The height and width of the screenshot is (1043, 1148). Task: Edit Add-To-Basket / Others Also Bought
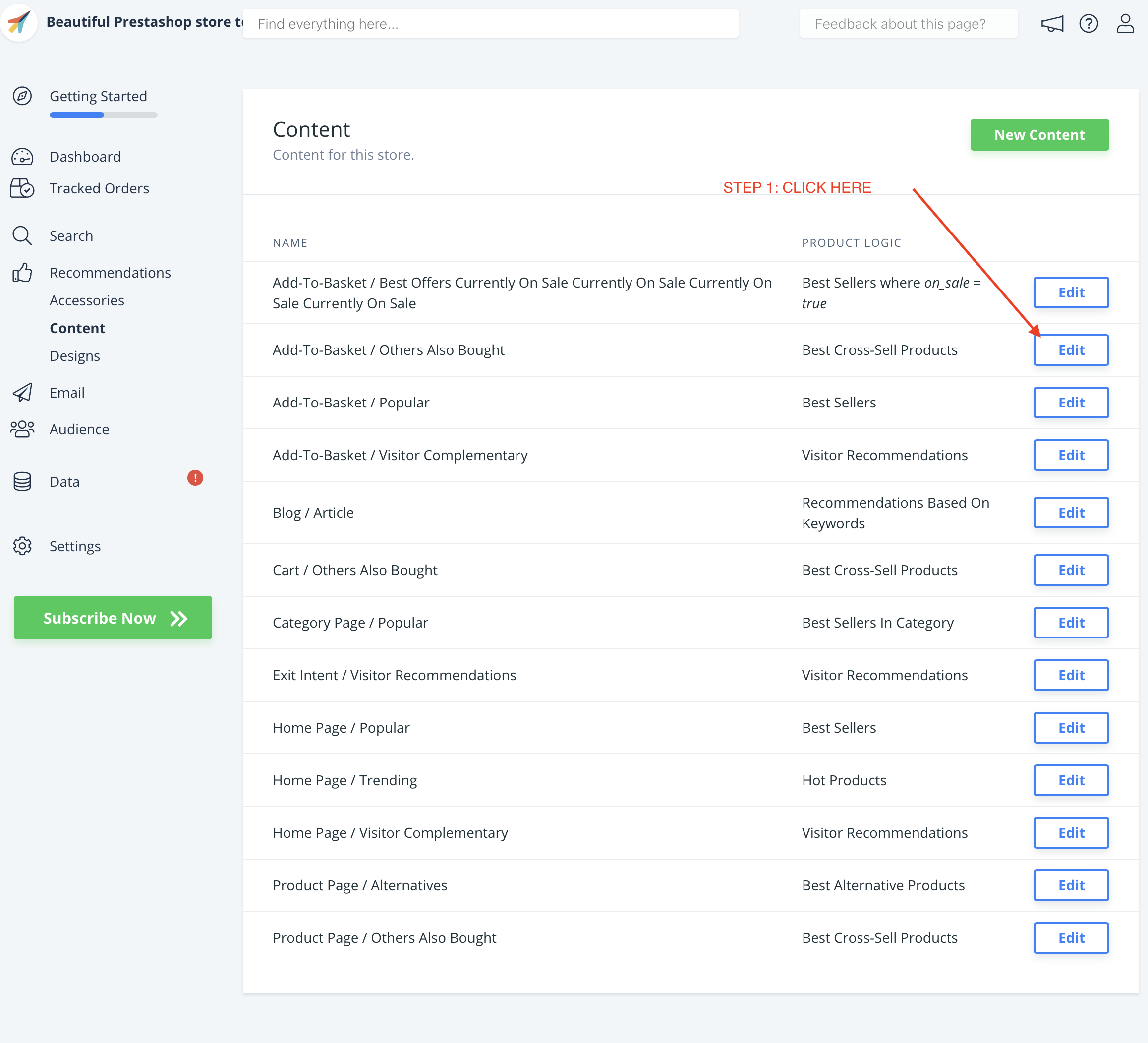tap(1071, 350)
